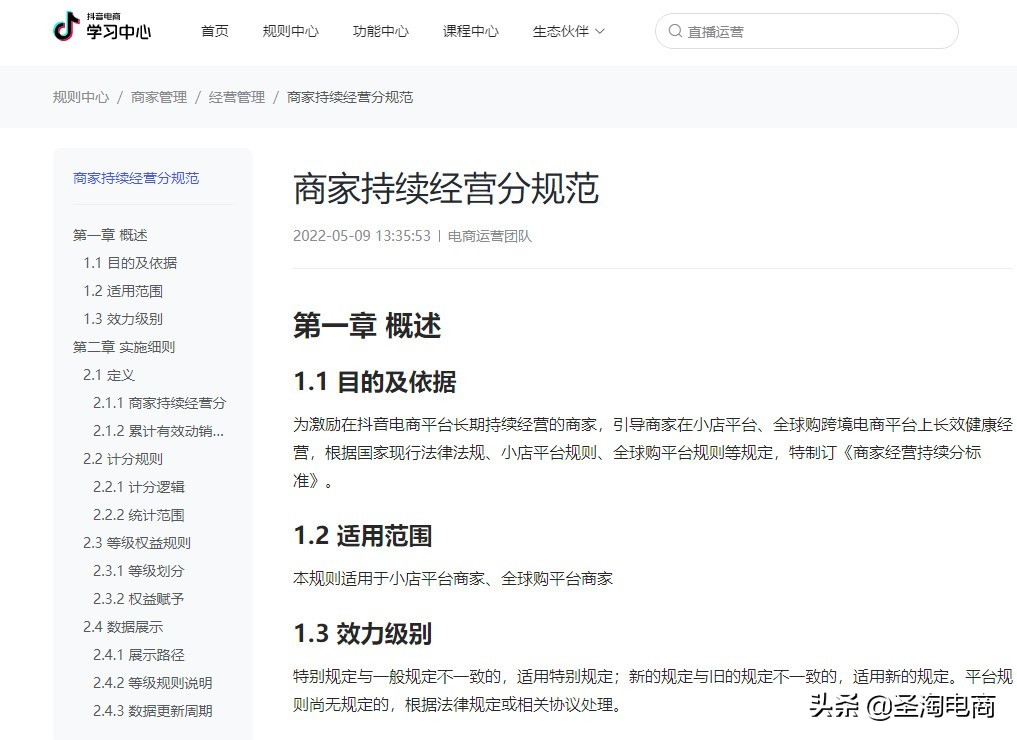Select 2.2.1 计分逻辑 in the outline

[139, 486]
